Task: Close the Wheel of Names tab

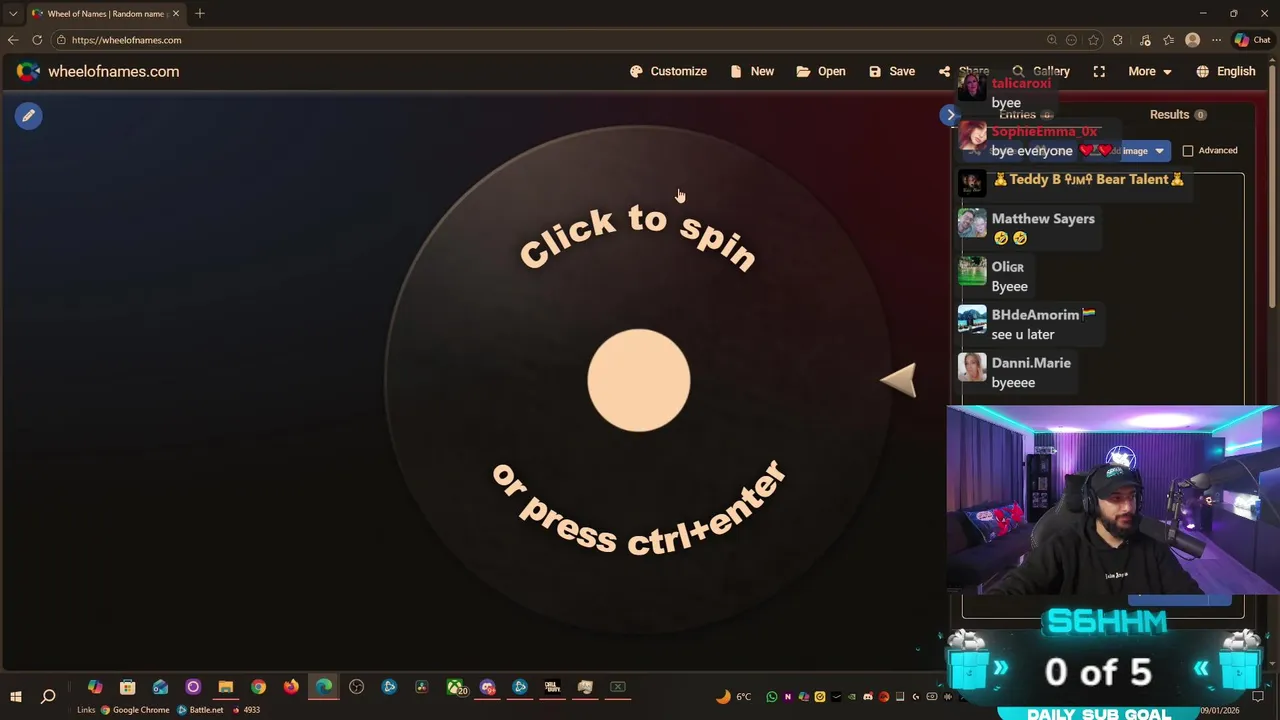Action: (x=176, y=13)
